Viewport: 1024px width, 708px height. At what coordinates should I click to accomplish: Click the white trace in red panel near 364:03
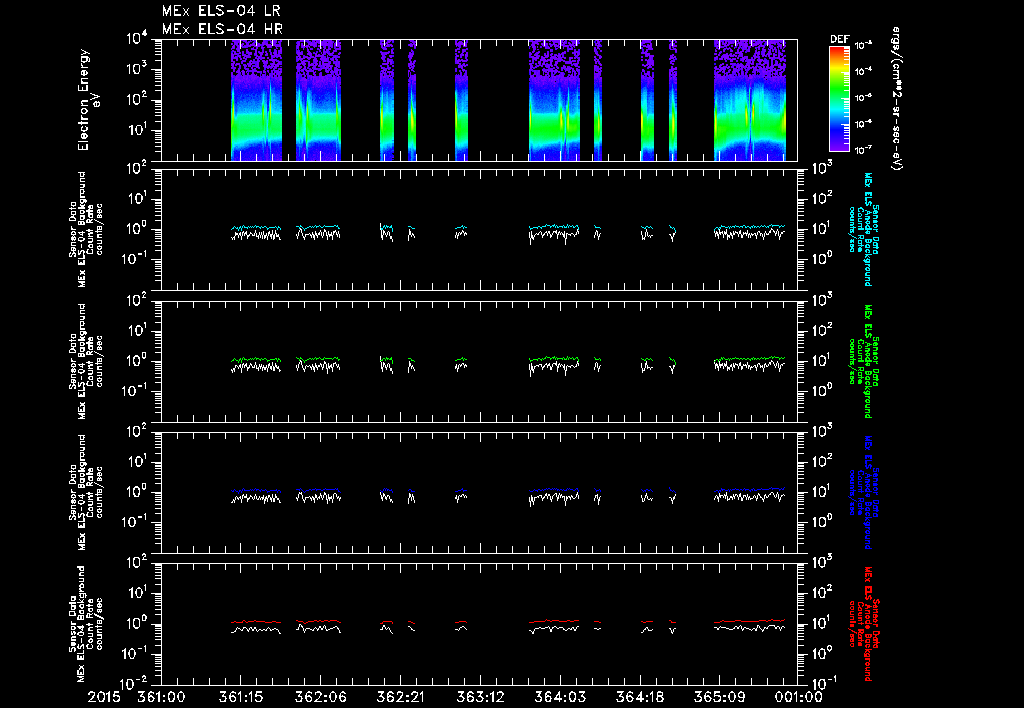click(555, 629)
